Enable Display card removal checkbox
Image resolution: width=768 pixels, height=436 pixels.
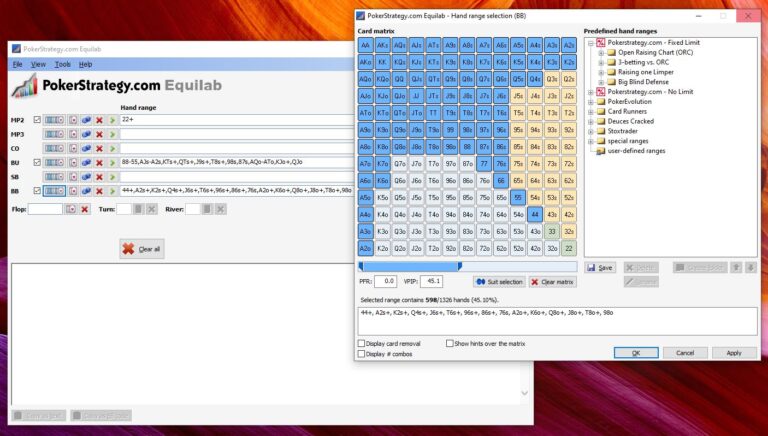click(x=362, y=343)
